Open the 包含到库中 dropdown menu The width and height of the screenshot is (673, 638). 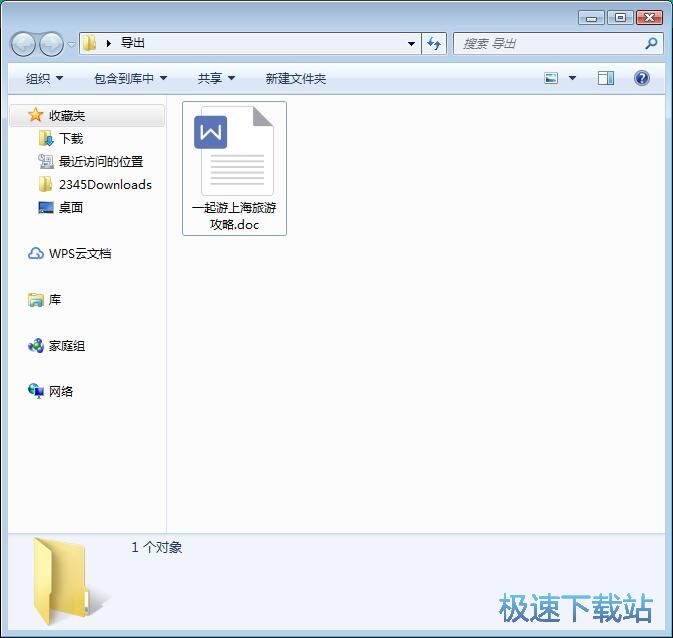130,78
